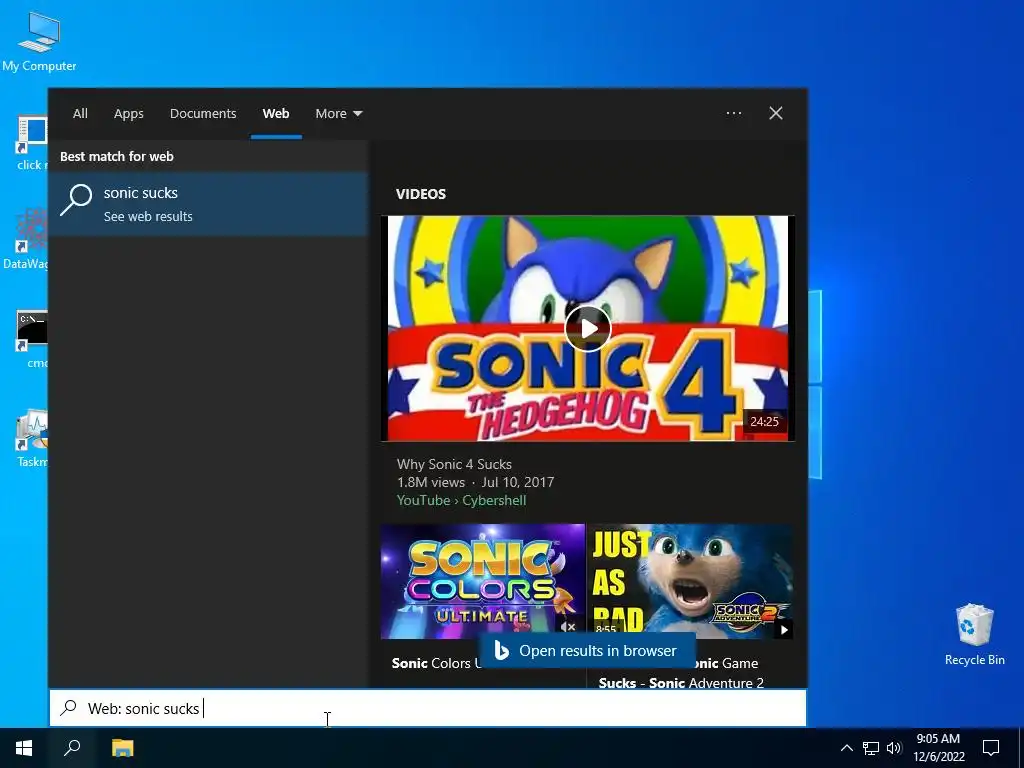This screenshot has height=768, width=1024.
Task: Click the muted speaker icon on Sonic Colors thumbnail
Action: coord(568,626)
